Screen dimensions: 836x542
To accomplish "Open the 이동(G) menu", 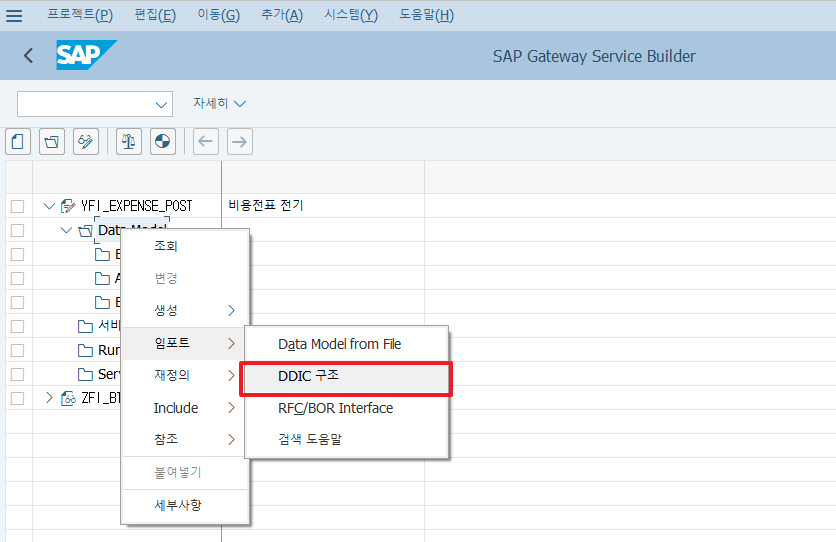I will pos(219,15).
